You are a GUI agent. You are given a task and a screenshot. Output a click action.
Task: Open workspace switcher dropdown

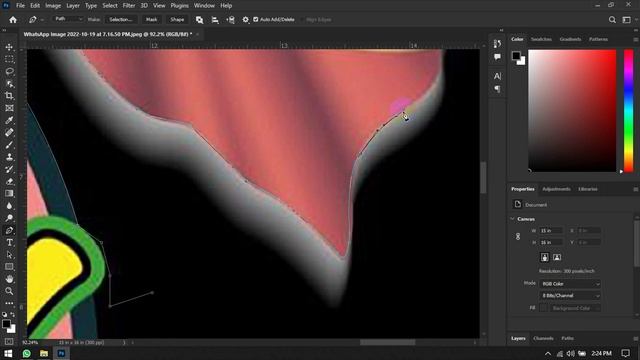coord(627,20)
